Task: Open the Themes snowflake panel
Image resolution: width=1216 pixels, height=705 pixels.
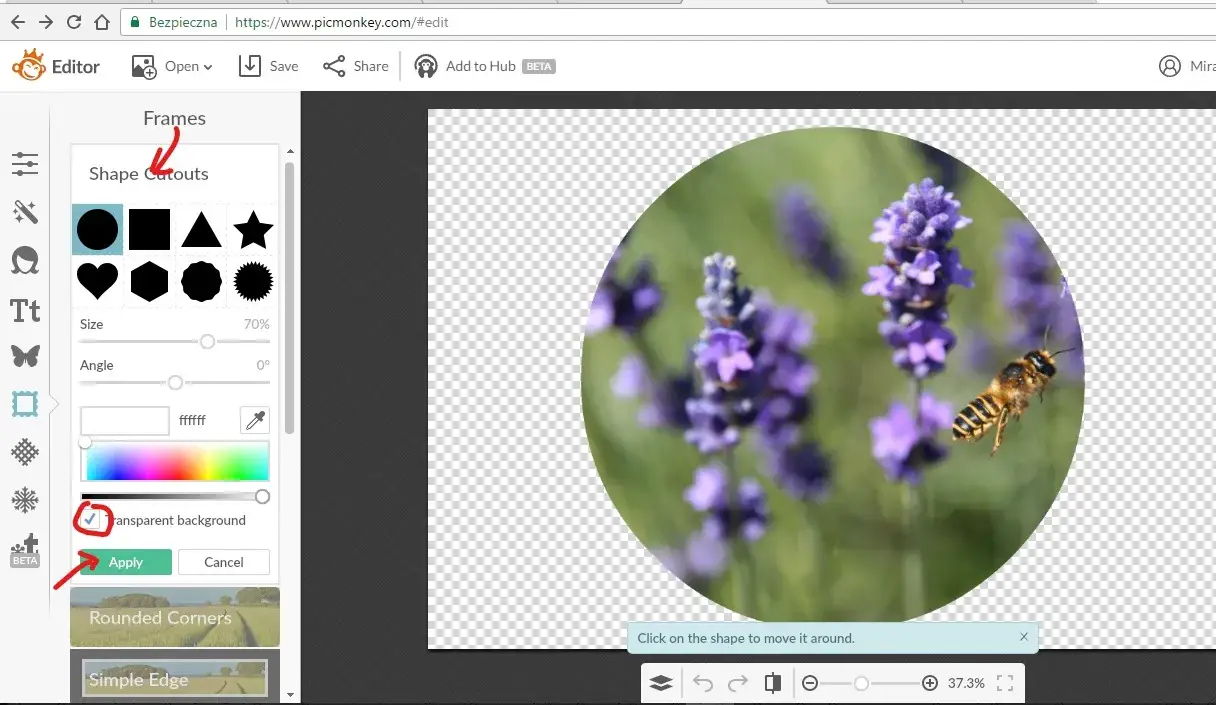Action: pyautogui.click(x=25, y=500)
